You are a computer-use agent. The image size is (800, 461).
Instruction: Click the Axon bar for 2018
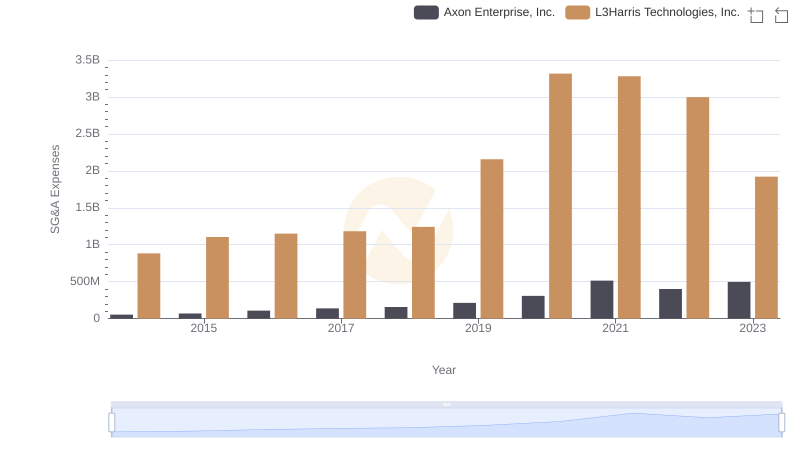(396, 313)
